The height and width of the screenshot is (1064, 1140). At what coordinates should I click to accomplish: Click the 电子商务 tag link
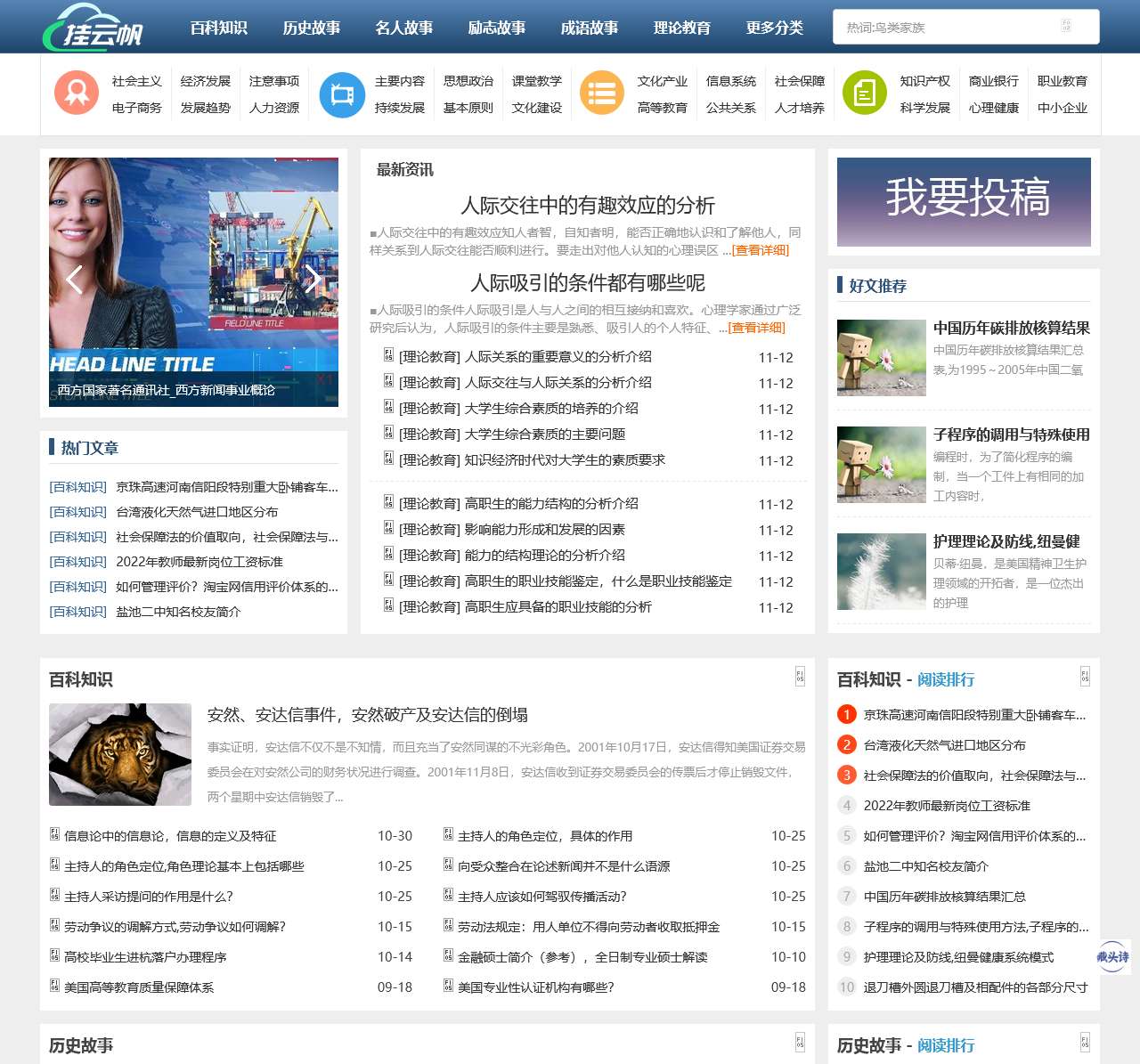coord(137,108)
